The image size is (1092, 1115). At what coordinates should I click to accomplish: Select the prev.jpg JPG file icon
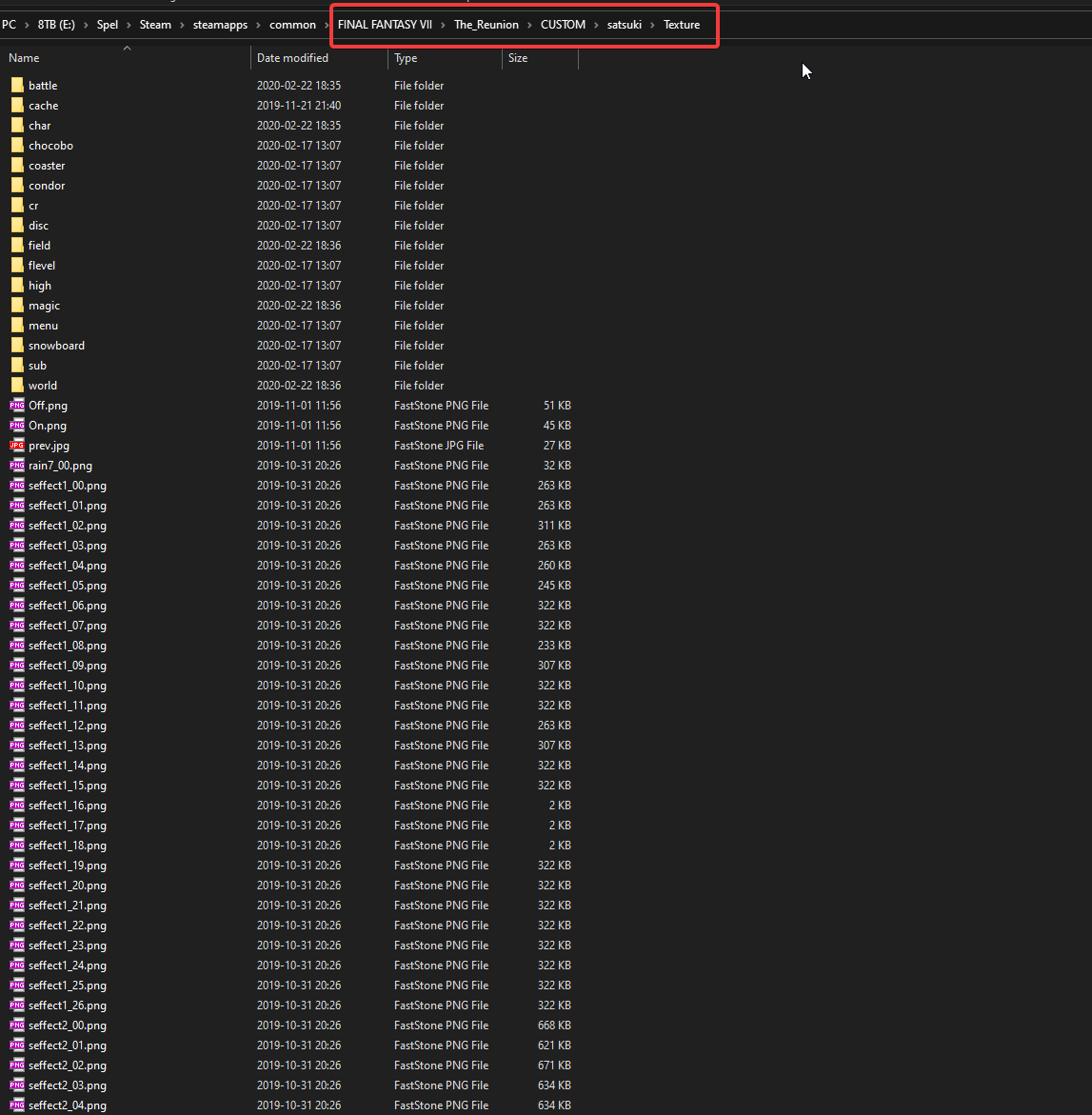(x=17, y=446)
